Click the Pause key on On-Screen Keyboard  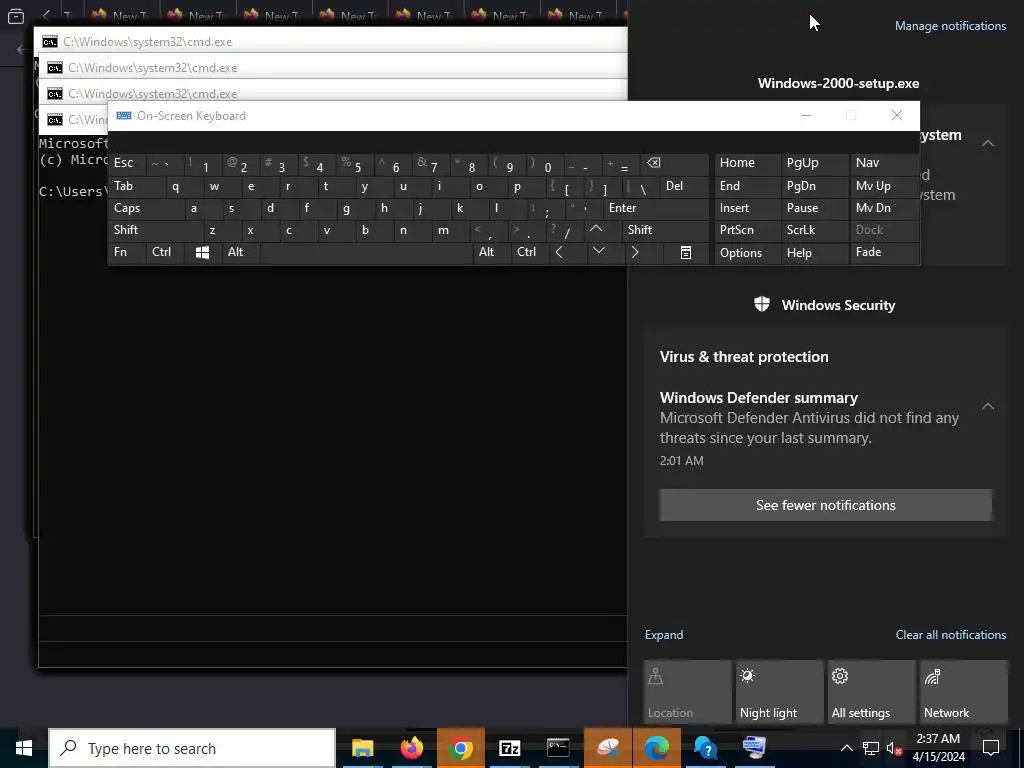814,208
